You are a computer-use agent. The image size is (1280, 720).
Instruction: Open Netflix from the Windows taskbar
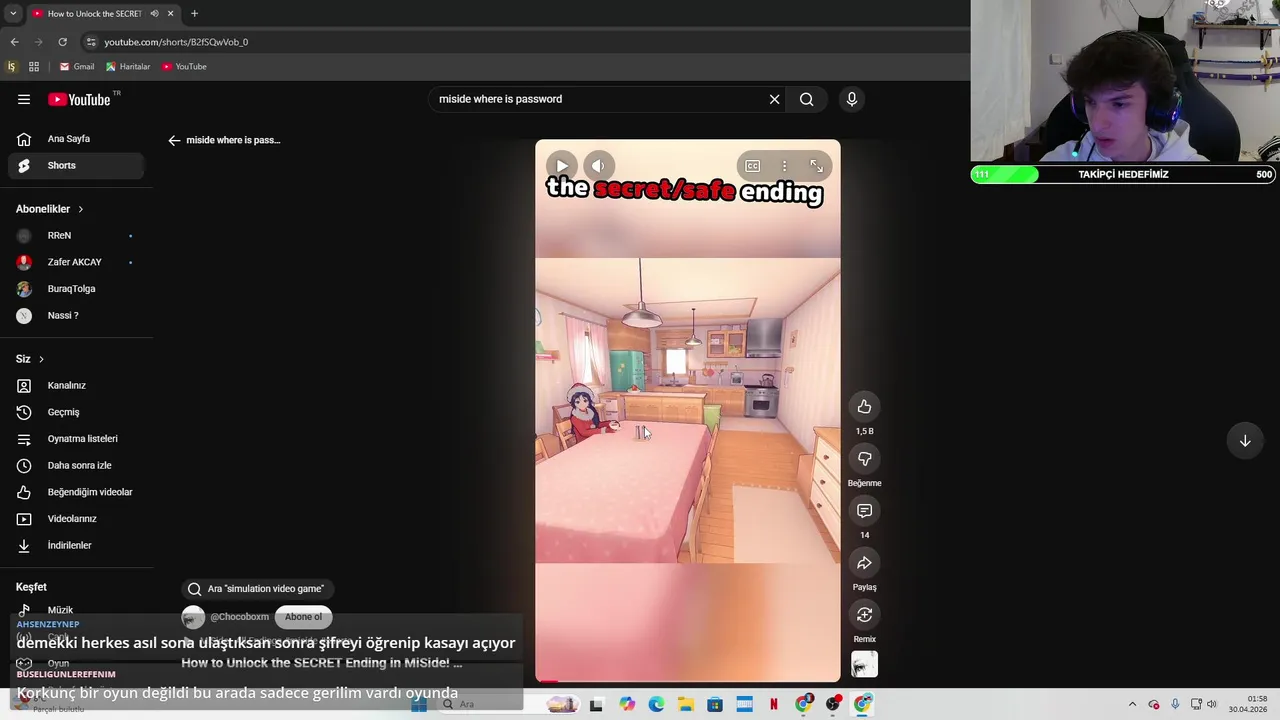[774, 705]
